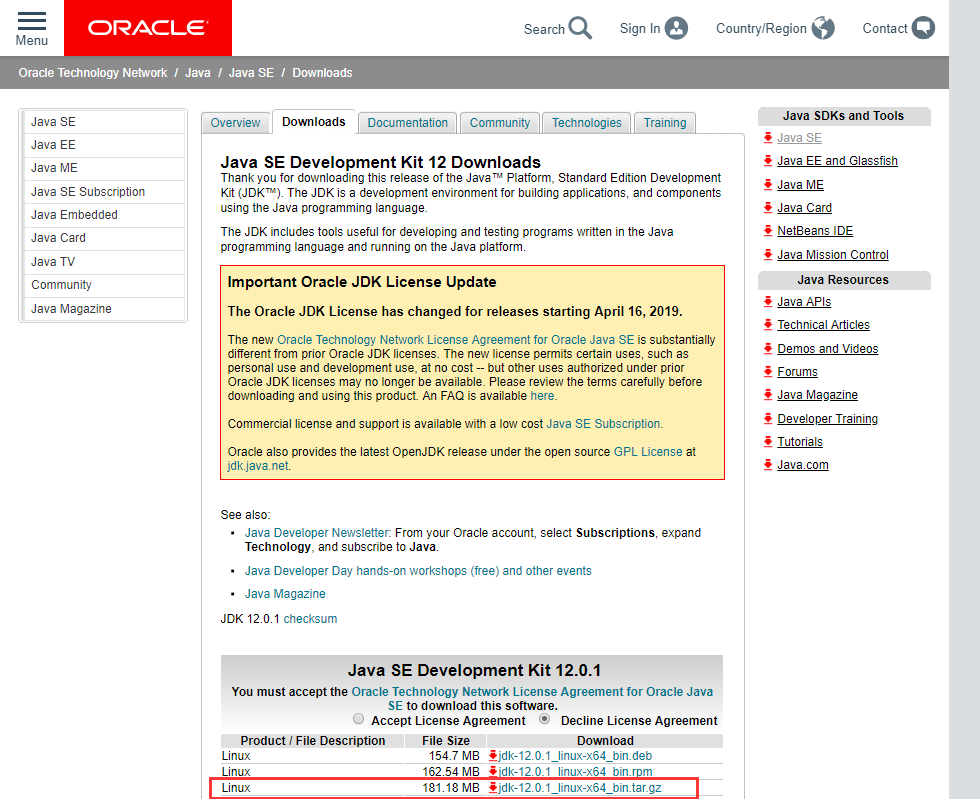
Task: Click the Oracle logo
Action: [148, 28]
